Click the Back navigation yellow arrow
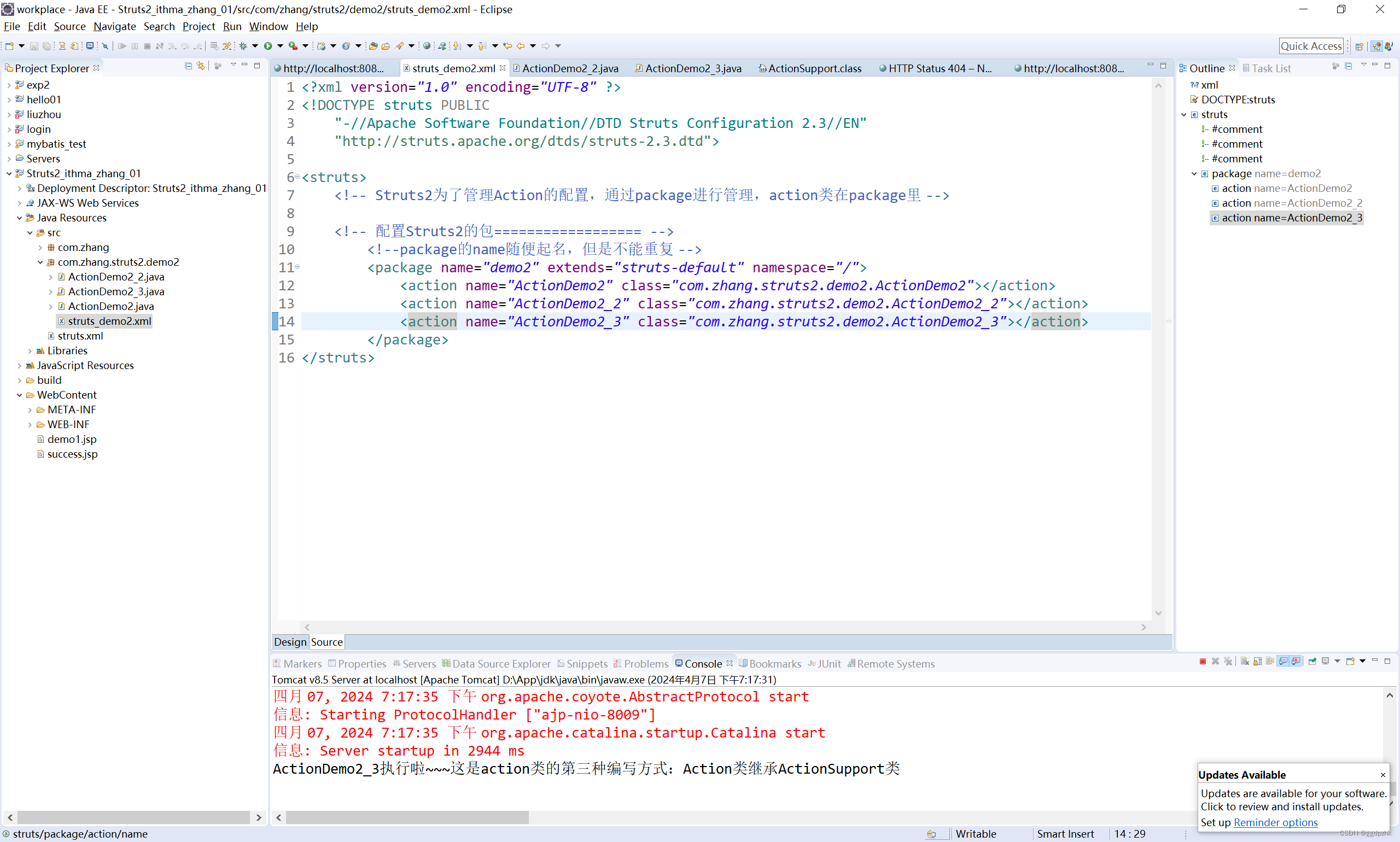This screenshot has height=842, width=1400. pos(521,46)
